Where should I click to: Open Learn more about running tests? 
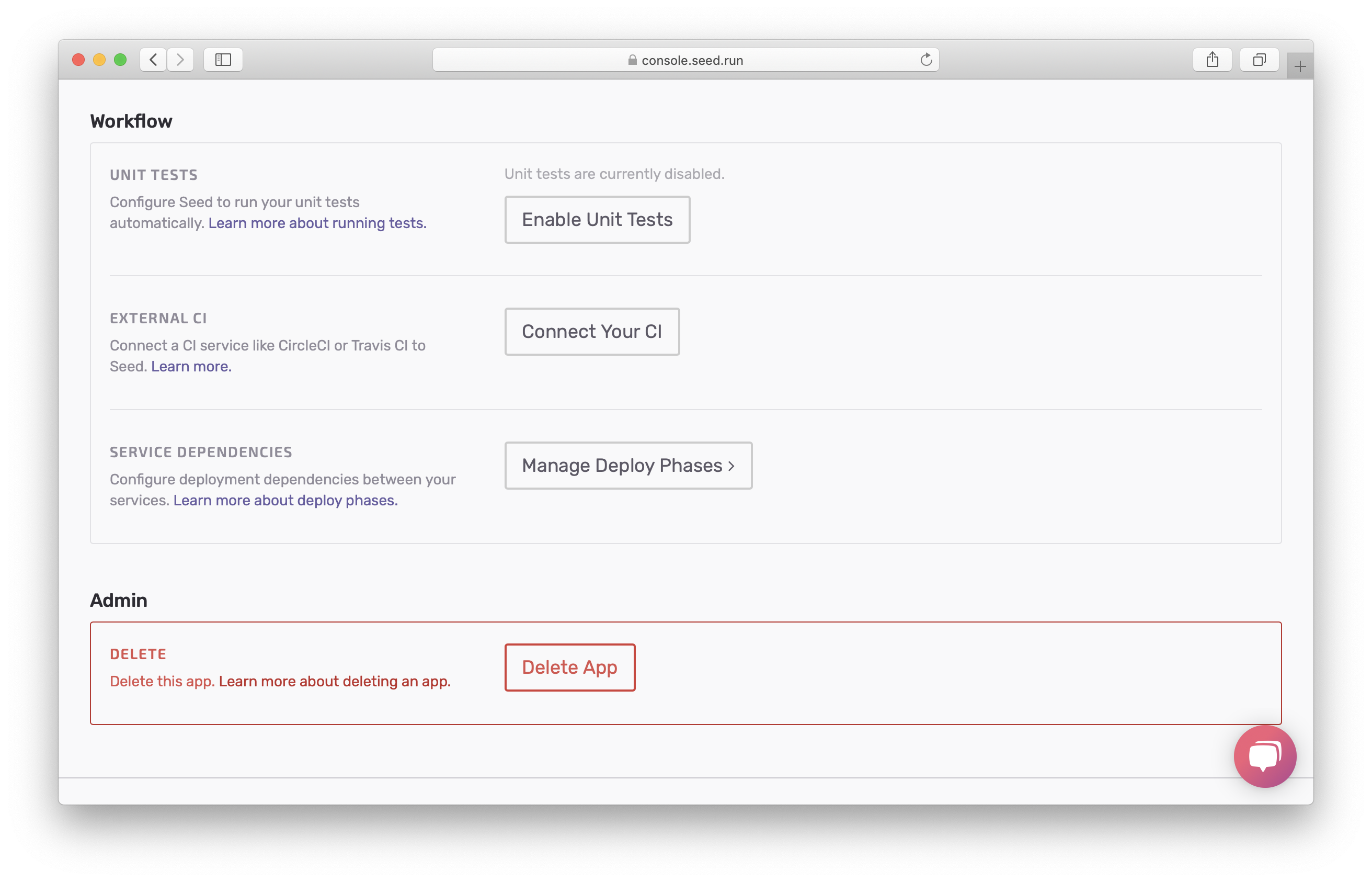(317, 223)
